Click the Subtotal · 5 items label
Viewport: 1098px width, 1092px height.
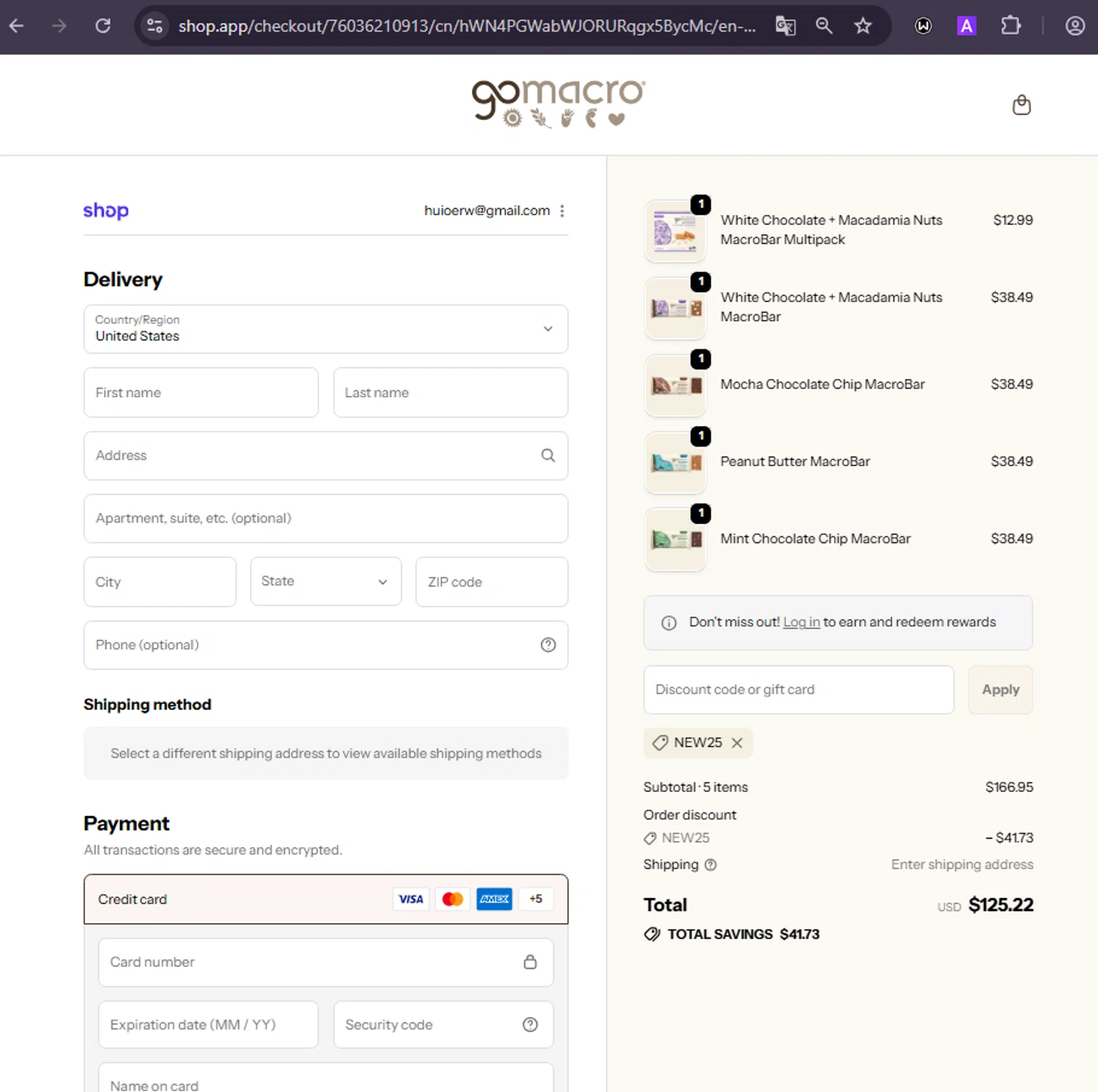pyautogui.click(x=695, y=788)
